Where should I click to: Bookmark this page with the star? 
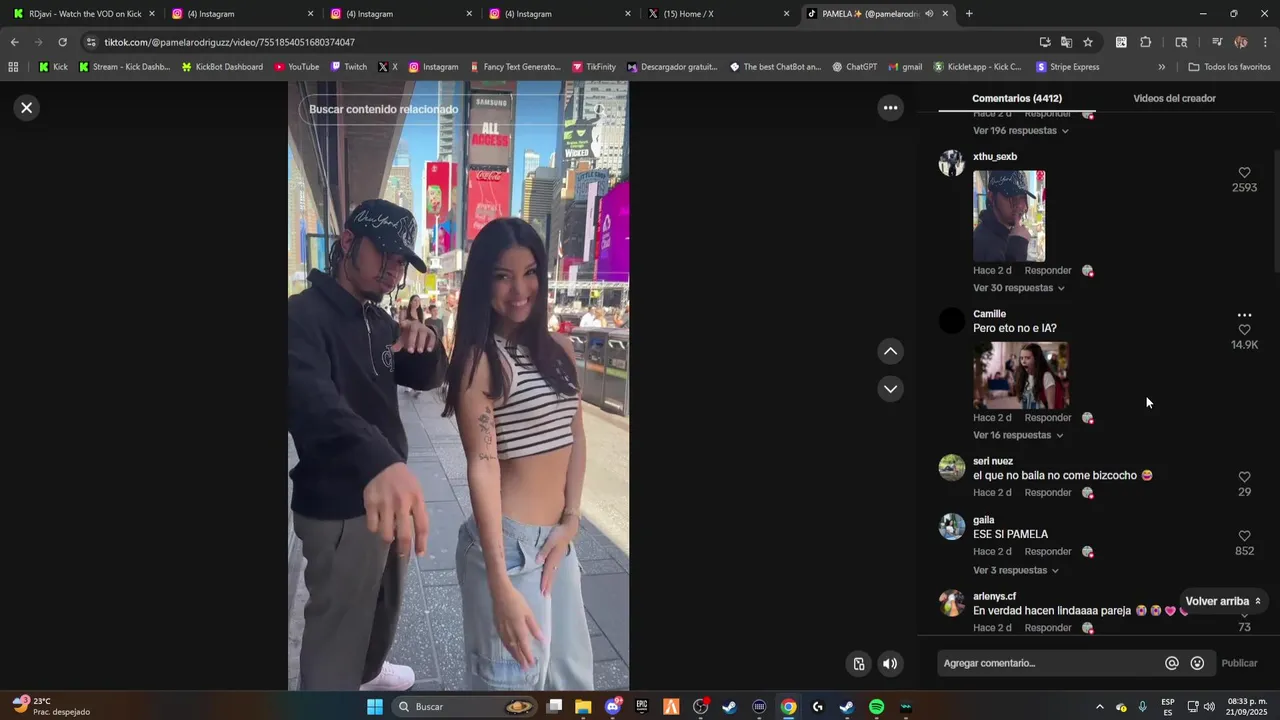coord(1088,42)
